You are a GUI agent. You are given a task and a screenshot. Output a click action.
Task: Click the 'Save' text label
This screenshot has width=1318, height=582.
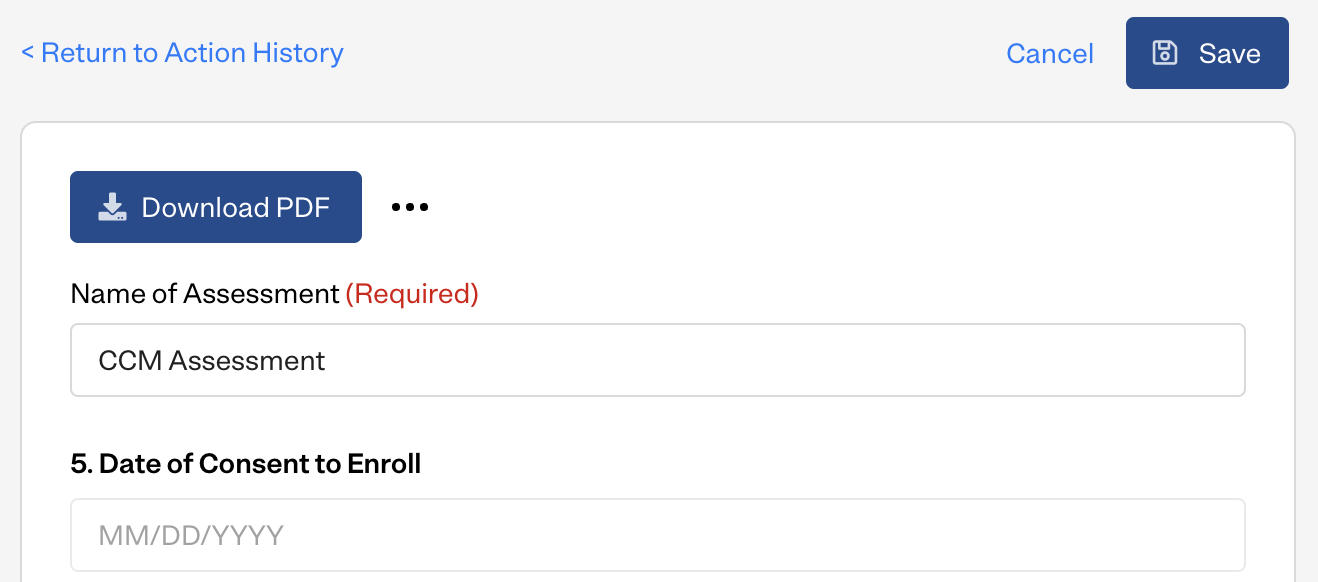pos(1230,54)
